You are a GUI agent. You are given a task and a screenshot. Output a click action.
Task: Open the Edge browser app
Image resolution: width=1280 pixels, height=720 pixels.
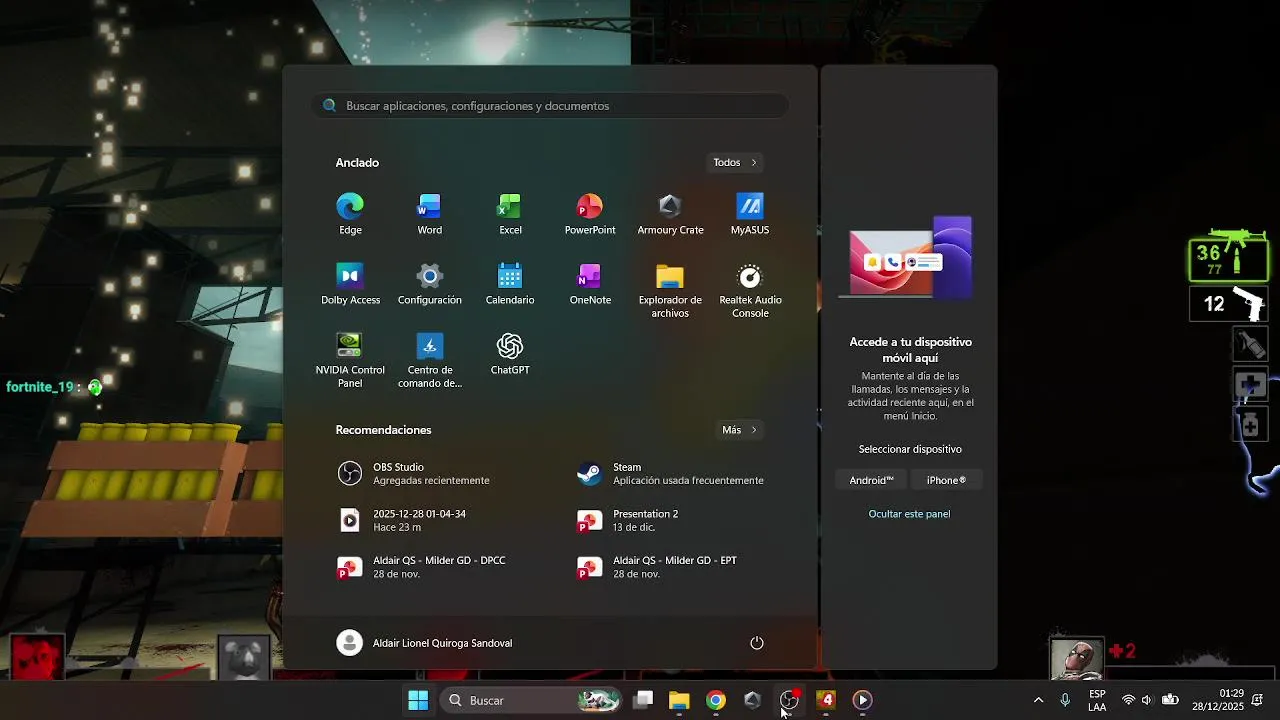tap(350, 214)
